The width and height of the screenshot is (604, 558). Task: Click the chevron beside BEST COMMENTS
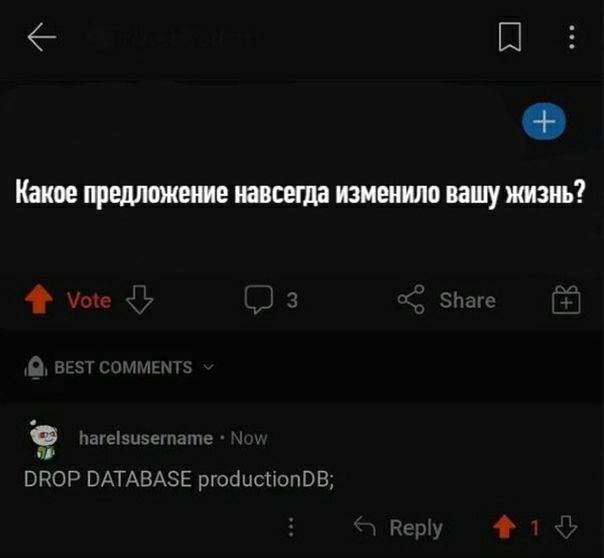pyautogui.click(x=208, y=367)
